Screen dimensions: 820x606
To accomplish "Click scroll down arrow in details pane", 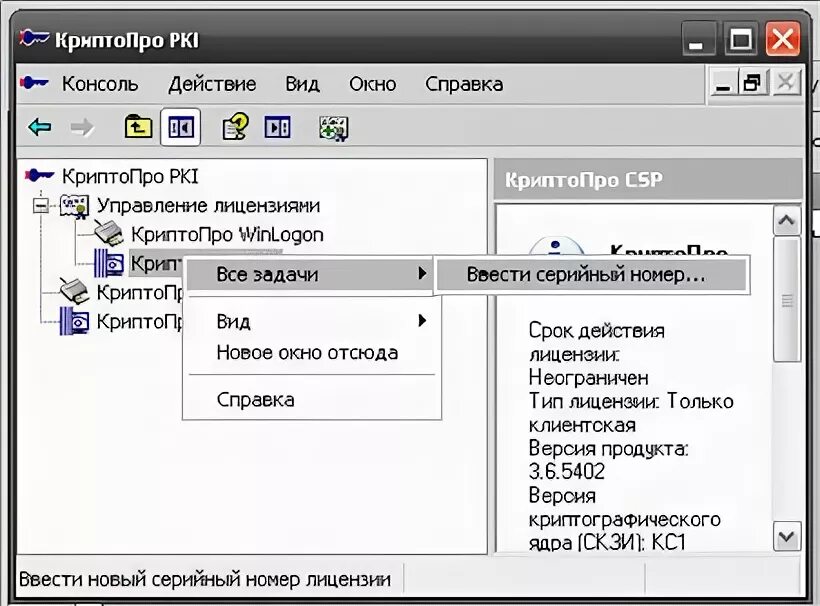I will point(787,536).
